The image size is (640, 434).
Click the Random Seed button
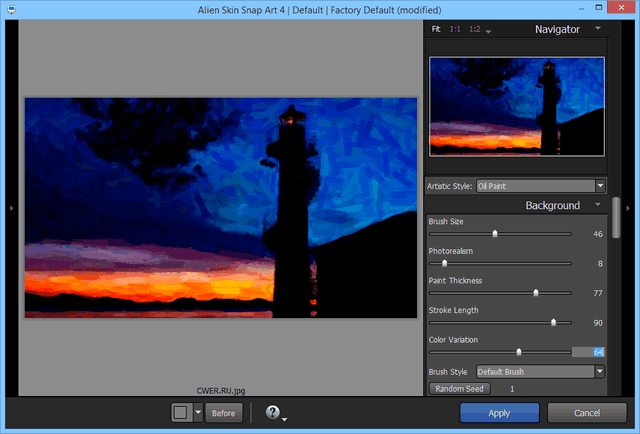tap(460, 388)
